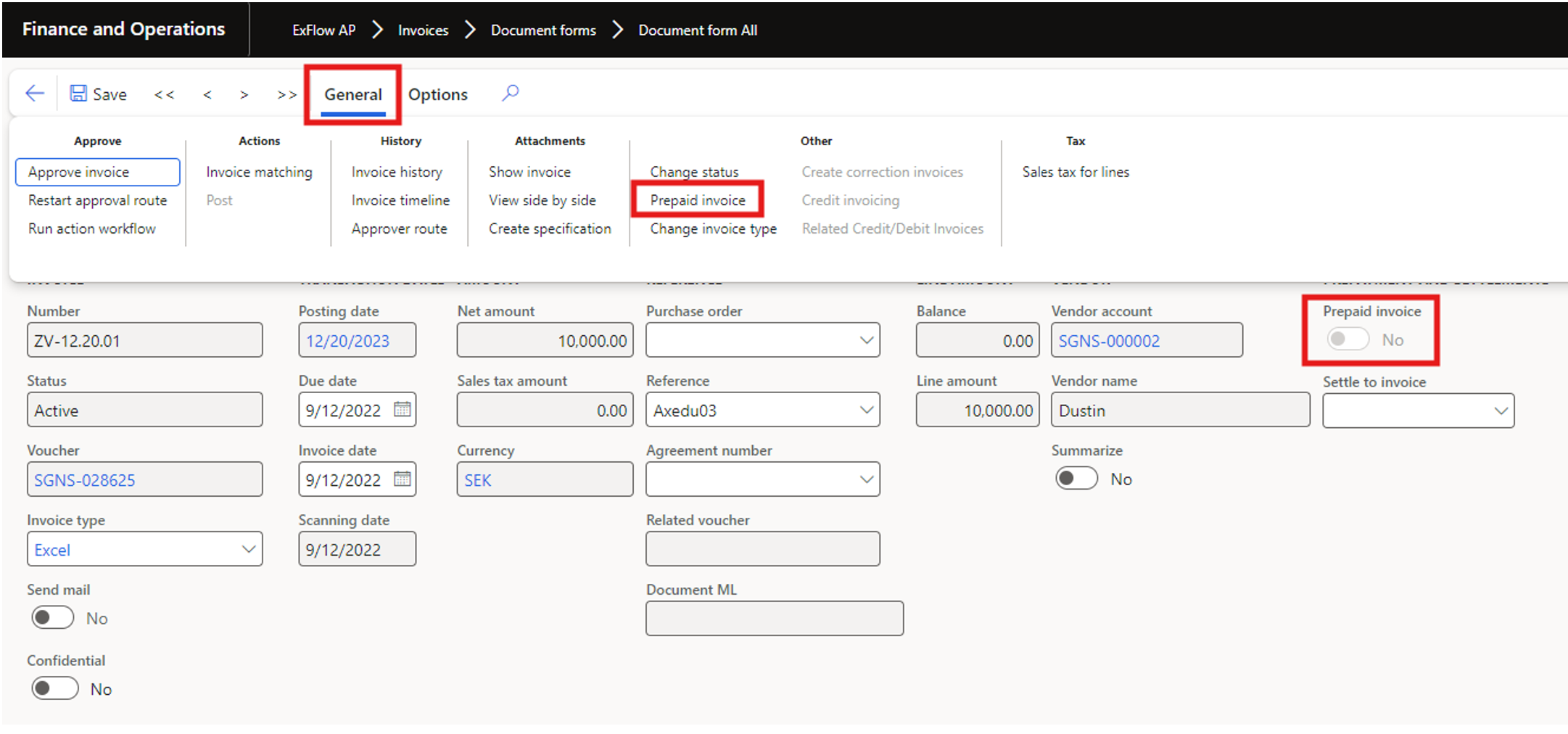Screen dimensions: 1568x734
Task: Click Document forms breadcrumb
Action: [543, 30]
